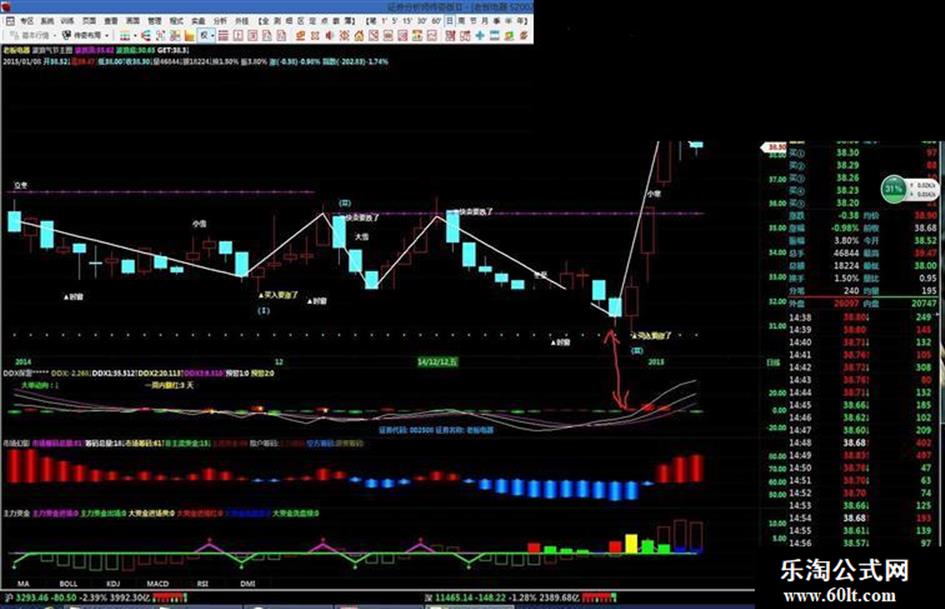Image resolution: width=945 pixels, height=609 pixels.
Task: Open the grid list dropdown in toolbar
Action: [136, 36]
